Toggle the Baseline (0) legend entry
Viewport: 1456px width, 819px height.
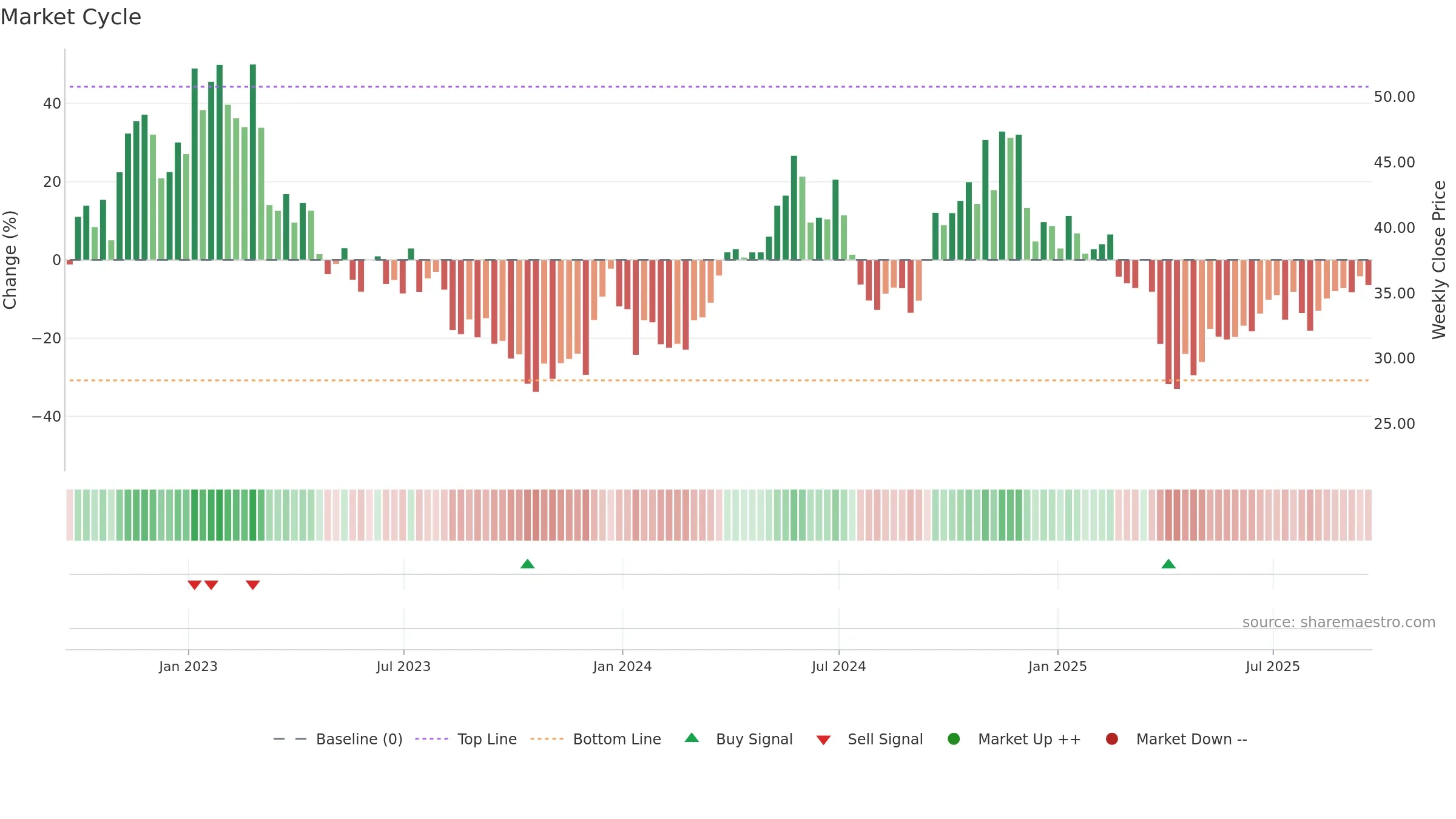338,739
